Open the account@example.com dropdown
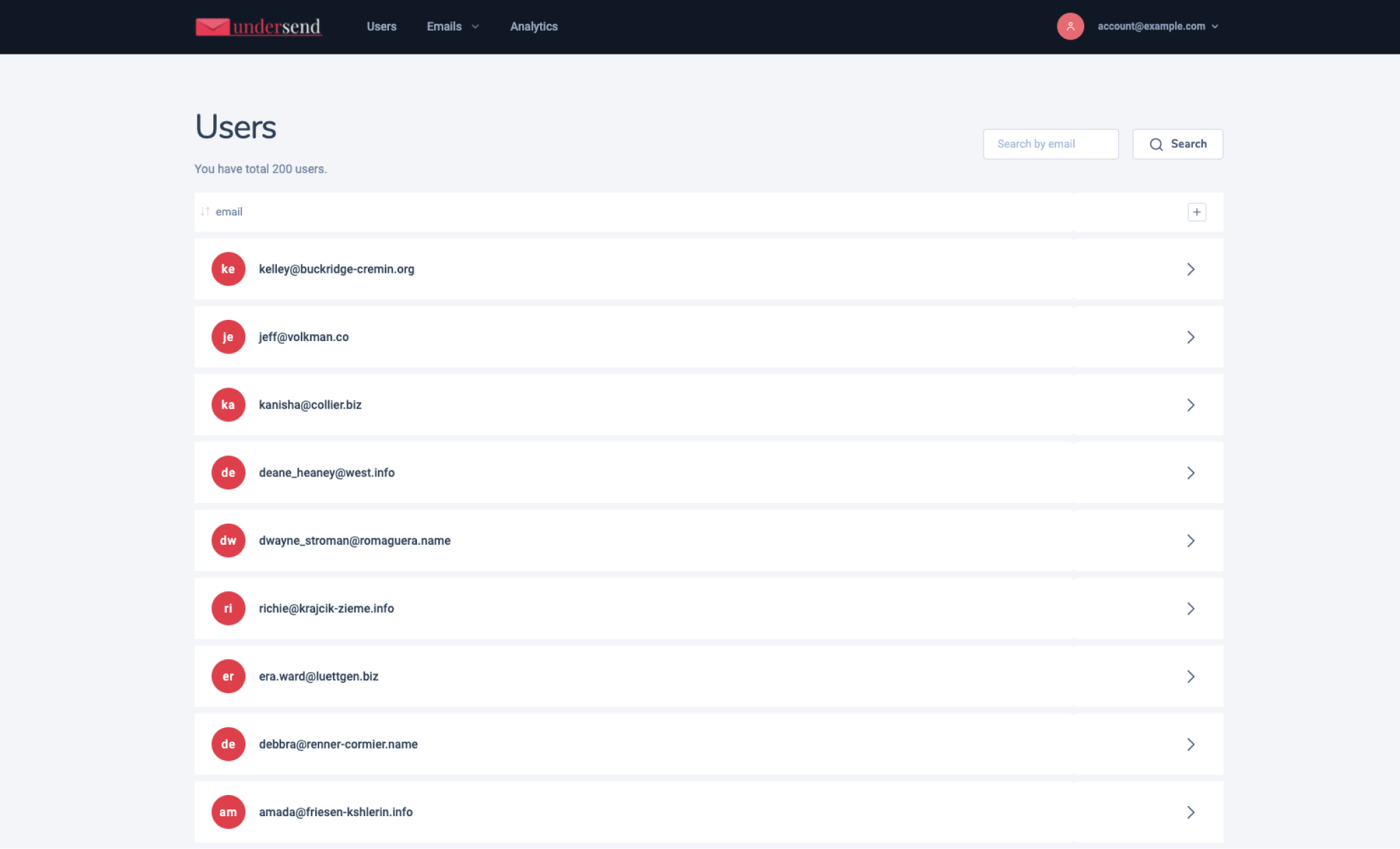 point(1157,27)
